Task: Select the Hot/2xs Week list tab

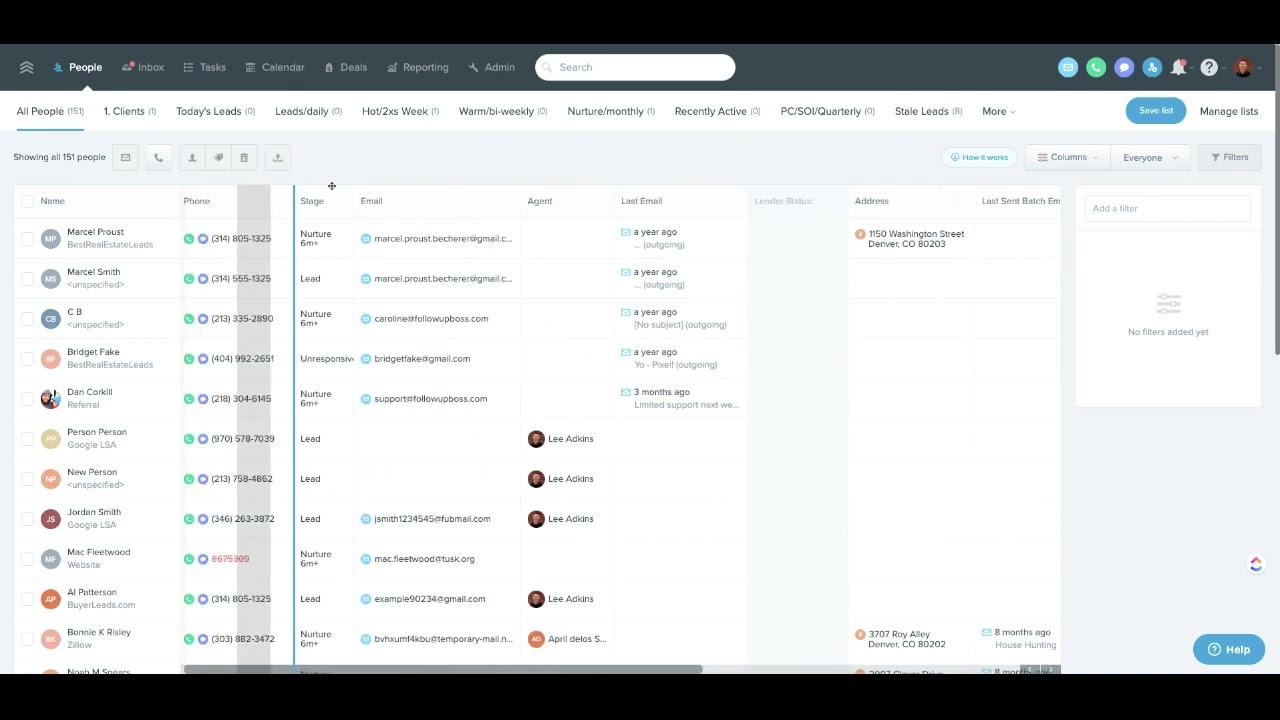Action: point(400,111)
